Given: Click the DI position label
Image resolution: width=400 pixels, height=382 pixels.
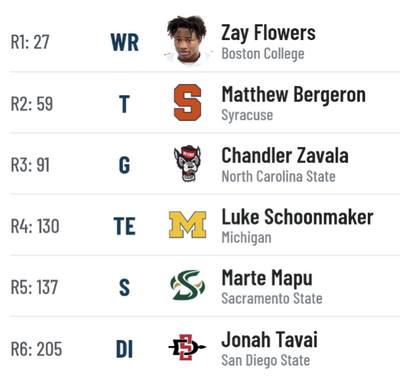Looking at the screenshot, I should (x=124, y=349).
